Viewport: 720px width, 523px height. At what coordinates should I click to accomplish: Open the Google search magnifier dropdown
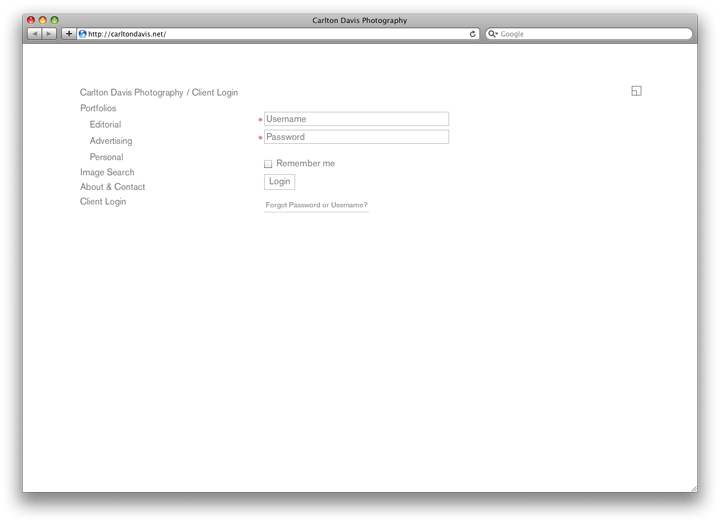493,34
